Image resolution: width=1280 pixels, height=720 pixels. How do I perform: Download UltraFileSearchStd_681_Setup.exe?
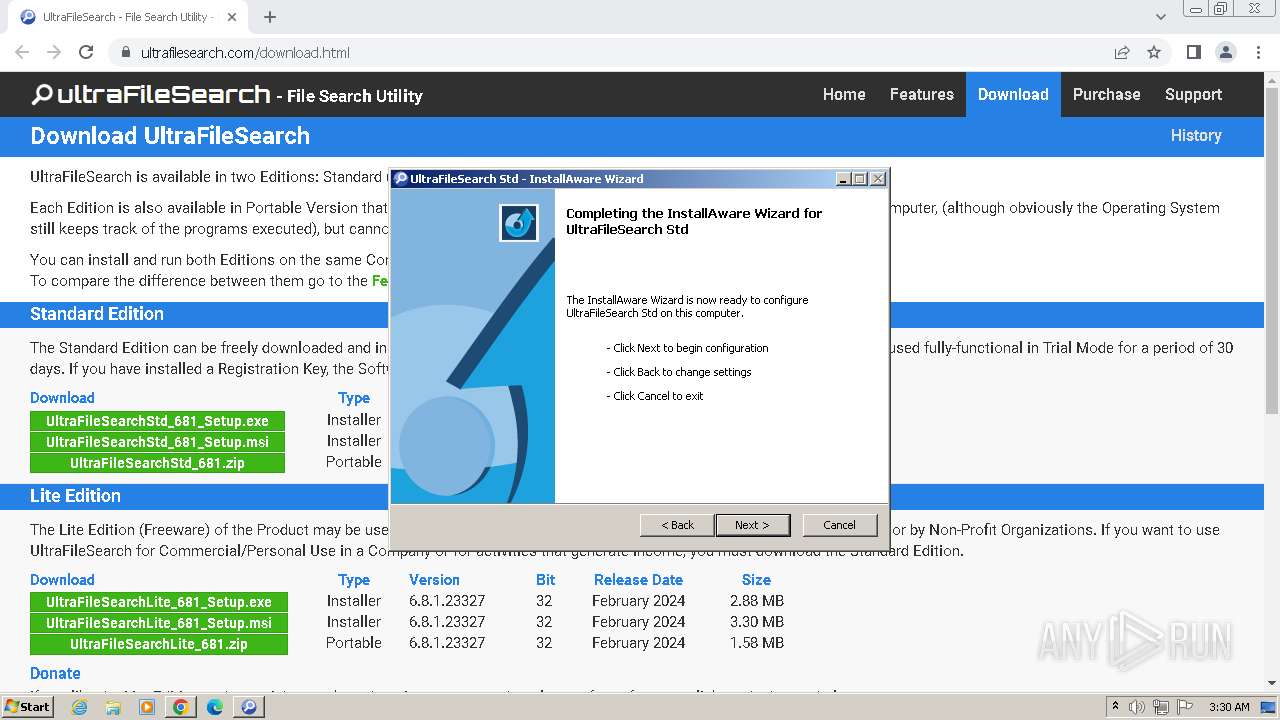(x=157, y=421)
